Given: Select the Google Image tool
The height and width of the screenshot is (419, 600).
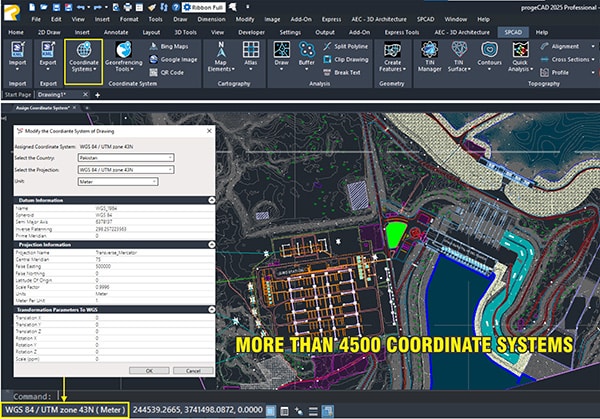Looking at the screenshot, I should click(x=173, y=59).
